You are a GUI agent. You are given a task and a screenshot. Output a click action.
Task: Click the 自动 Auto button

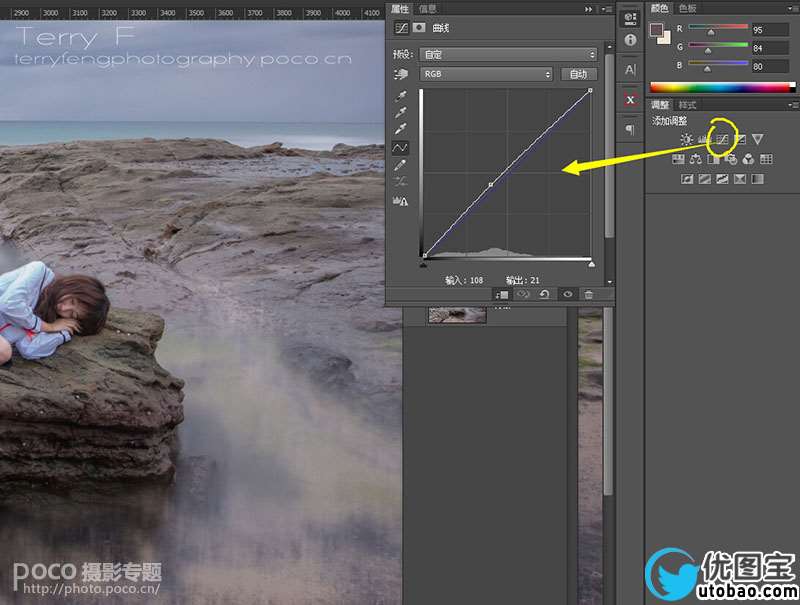[579, 74]
